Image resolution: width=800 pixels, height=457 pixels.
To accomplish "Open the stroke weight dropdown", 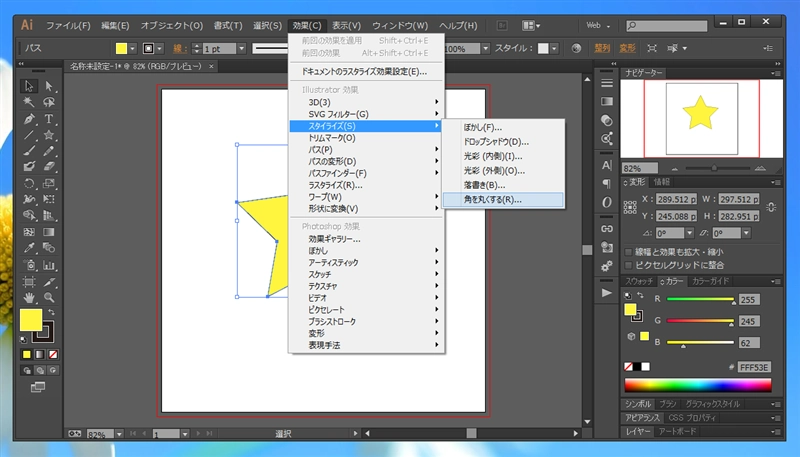I will [242, 48].
